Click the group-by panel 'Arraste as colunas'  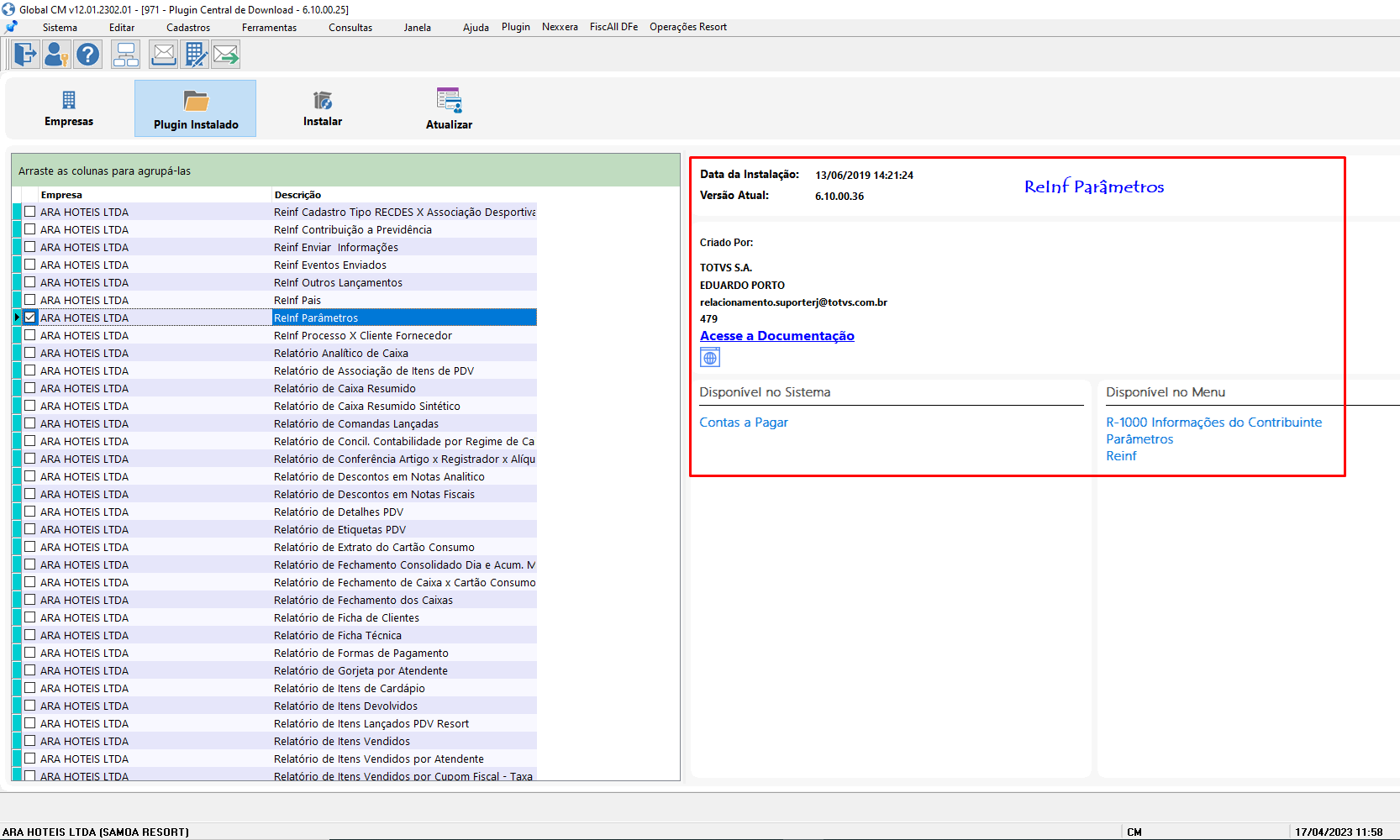click(345, 171)
